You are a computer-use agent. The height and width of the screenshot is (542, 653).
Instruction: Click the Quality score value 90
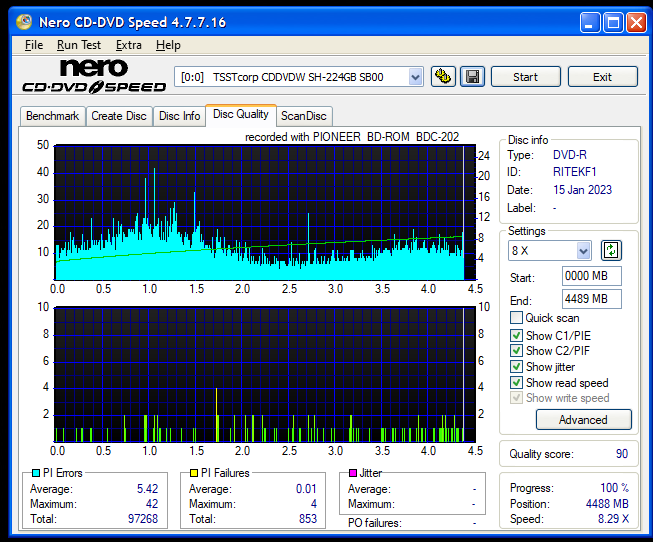point(622,454)
